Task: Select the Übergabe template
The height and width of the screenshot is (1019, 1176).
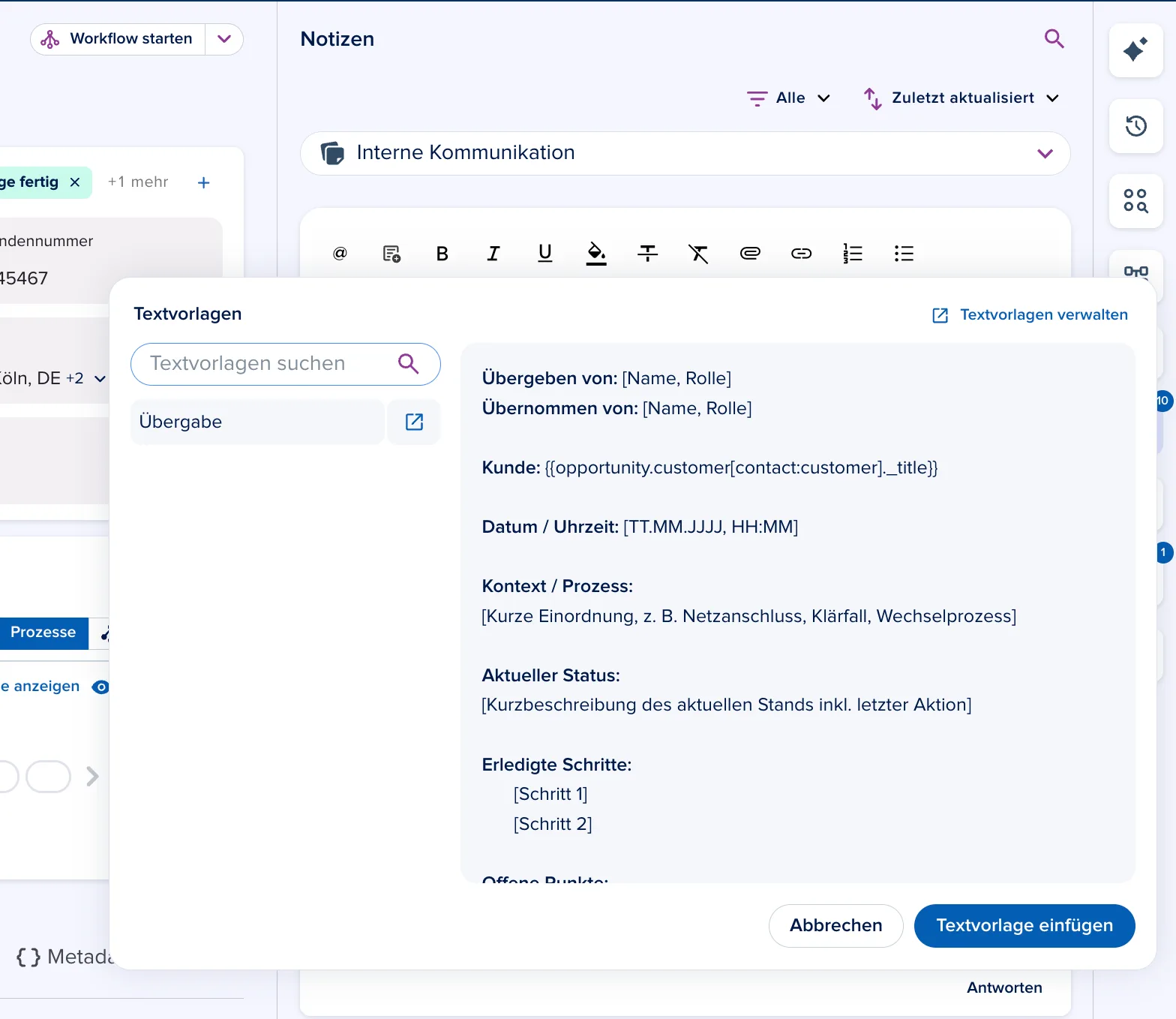Action: click(257, 422)
